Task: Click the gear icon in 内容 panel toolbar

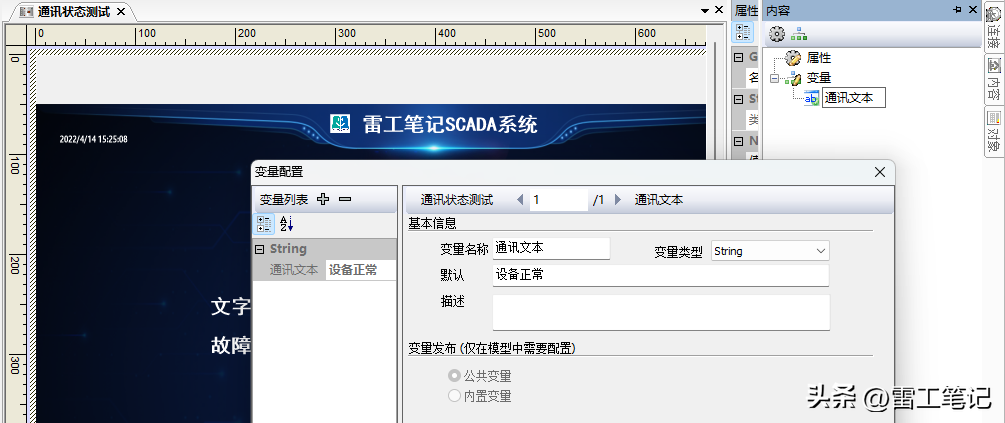Action: pyautogui.click(x=776, y=34)
